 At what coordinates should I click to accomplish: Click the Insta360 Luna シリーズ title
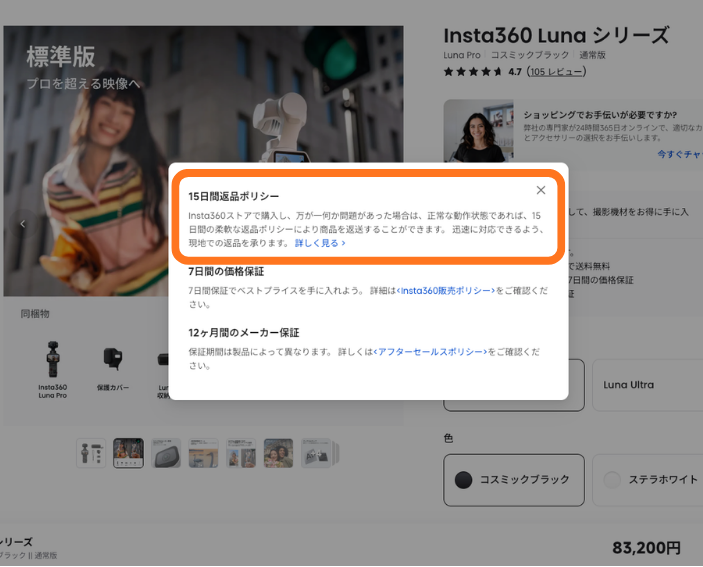pyautogui.click(x=556, y=36)
